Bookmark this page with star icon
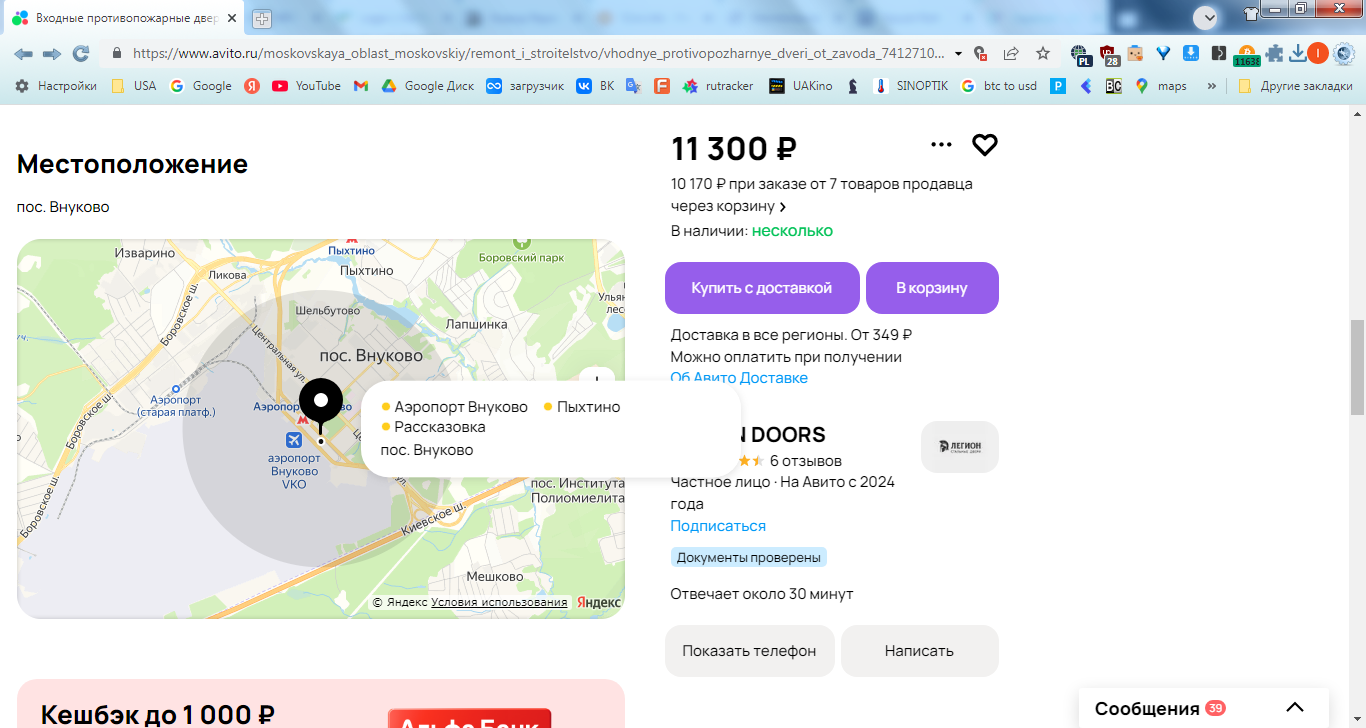 (1043, 54)
